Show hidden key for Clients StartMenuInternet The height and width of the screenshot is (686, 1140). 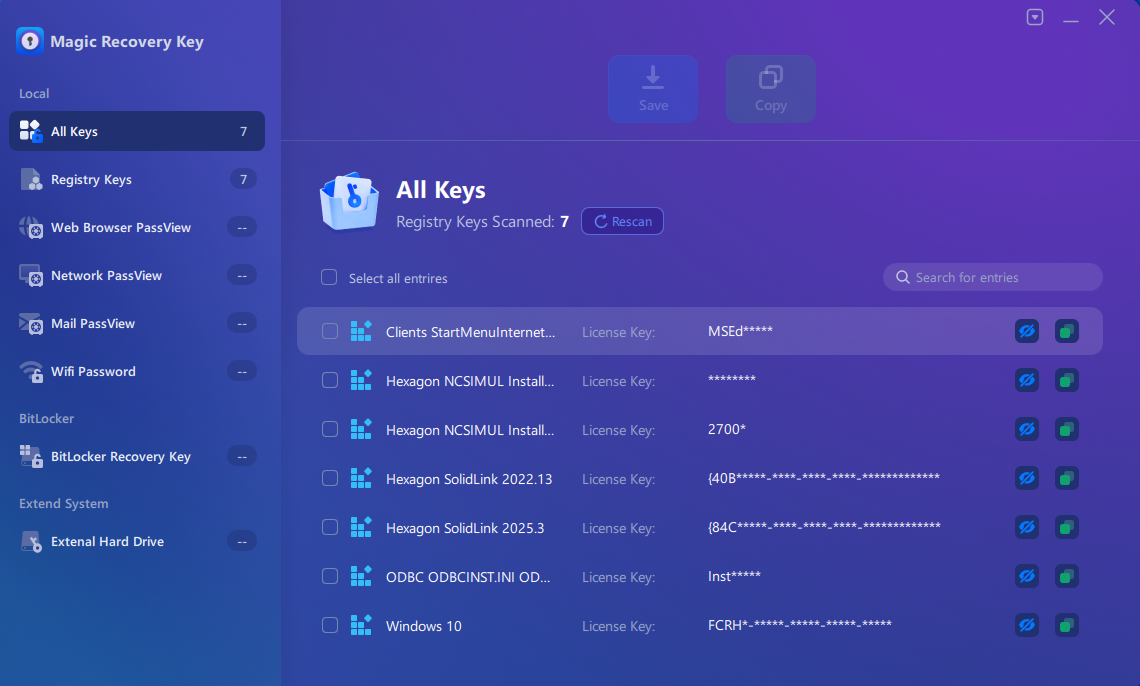tap(1026, 331)
